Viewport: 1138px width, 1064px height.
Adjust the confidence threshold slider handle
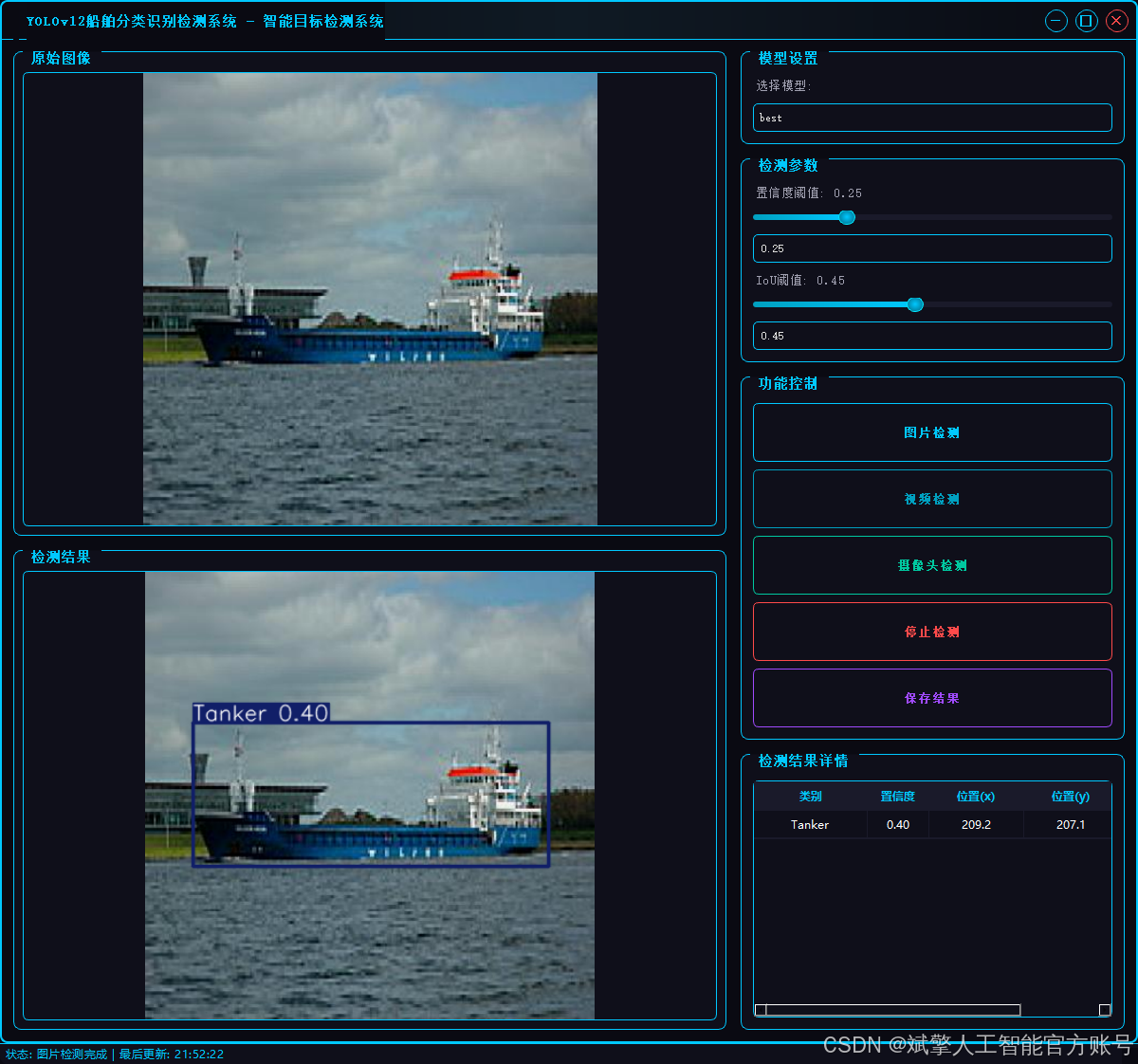click(847, 217)
